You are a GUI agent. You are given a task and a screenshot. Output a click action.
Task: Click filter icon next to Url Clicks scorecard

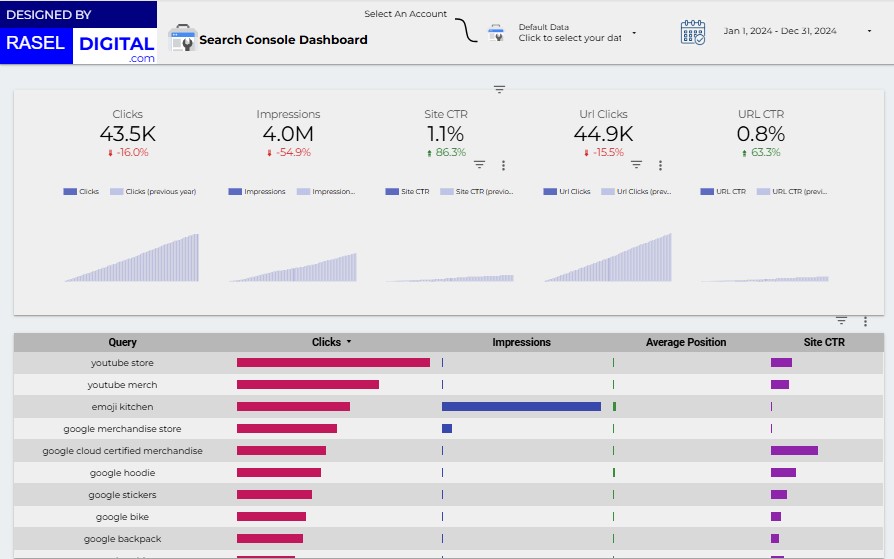click(636, 165)
